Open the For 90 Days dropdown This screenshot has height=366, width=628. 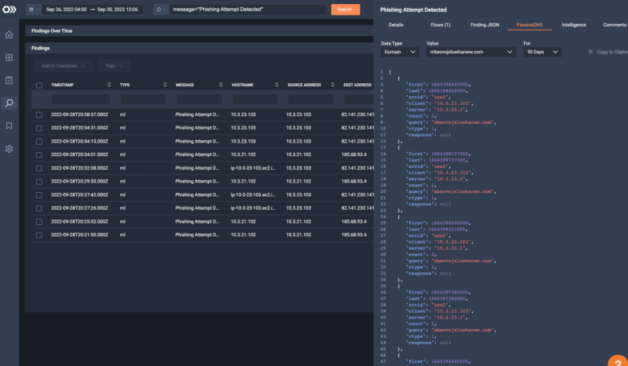[x=542, y=52]
